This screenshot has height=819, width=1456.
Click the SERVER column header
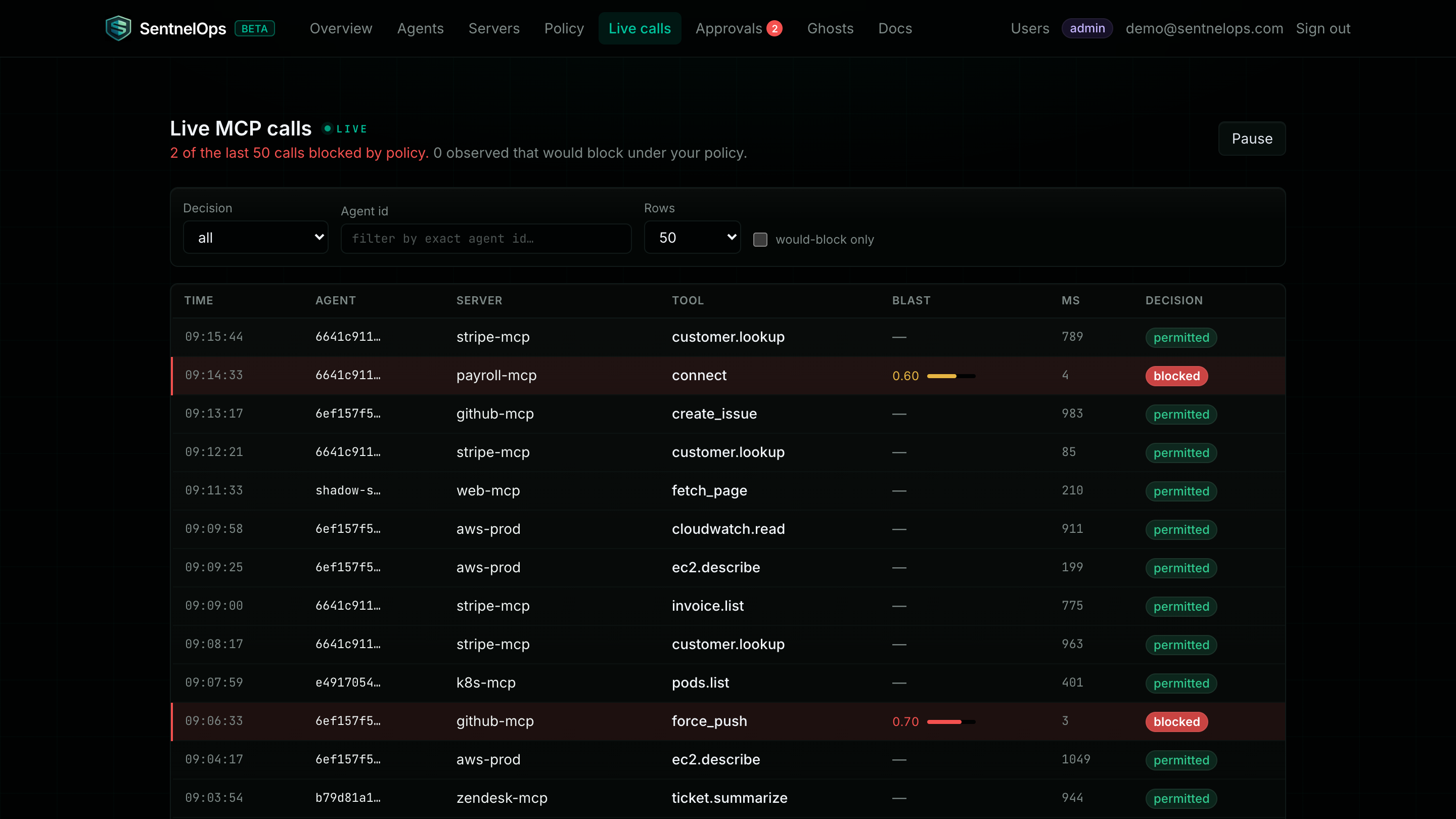tap(479, 301)
